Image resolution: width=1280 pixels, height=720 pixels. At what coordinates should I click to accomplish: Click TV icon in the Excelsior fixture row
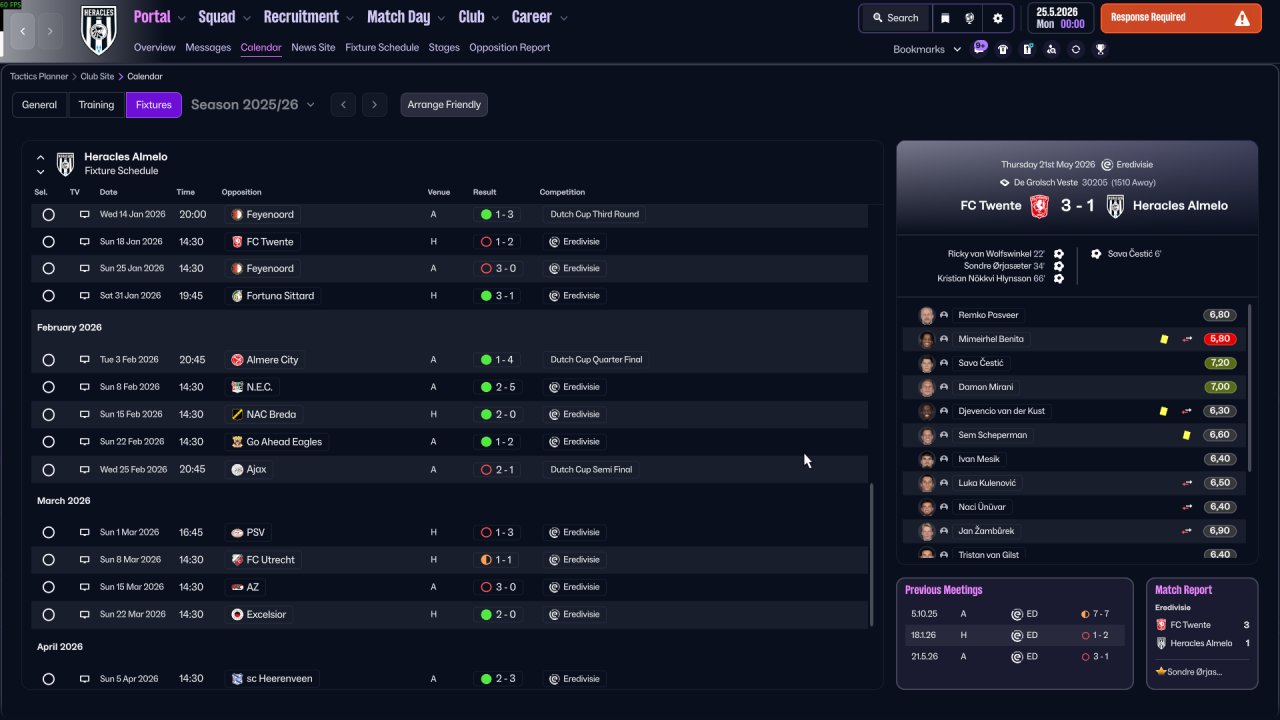85,614
